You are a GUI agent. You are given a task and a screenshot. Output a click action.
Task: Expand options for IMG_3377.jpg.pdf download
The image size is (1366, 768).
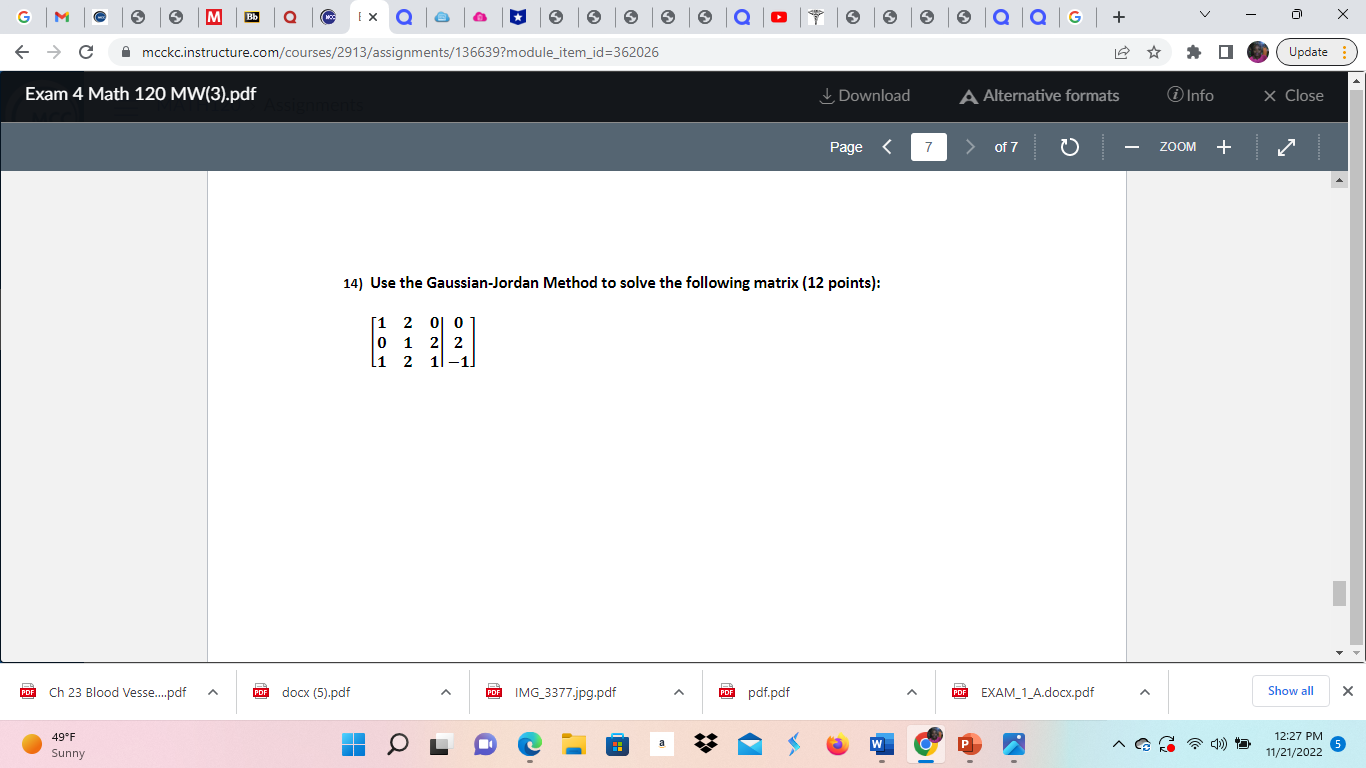click(x=679, y=692)
